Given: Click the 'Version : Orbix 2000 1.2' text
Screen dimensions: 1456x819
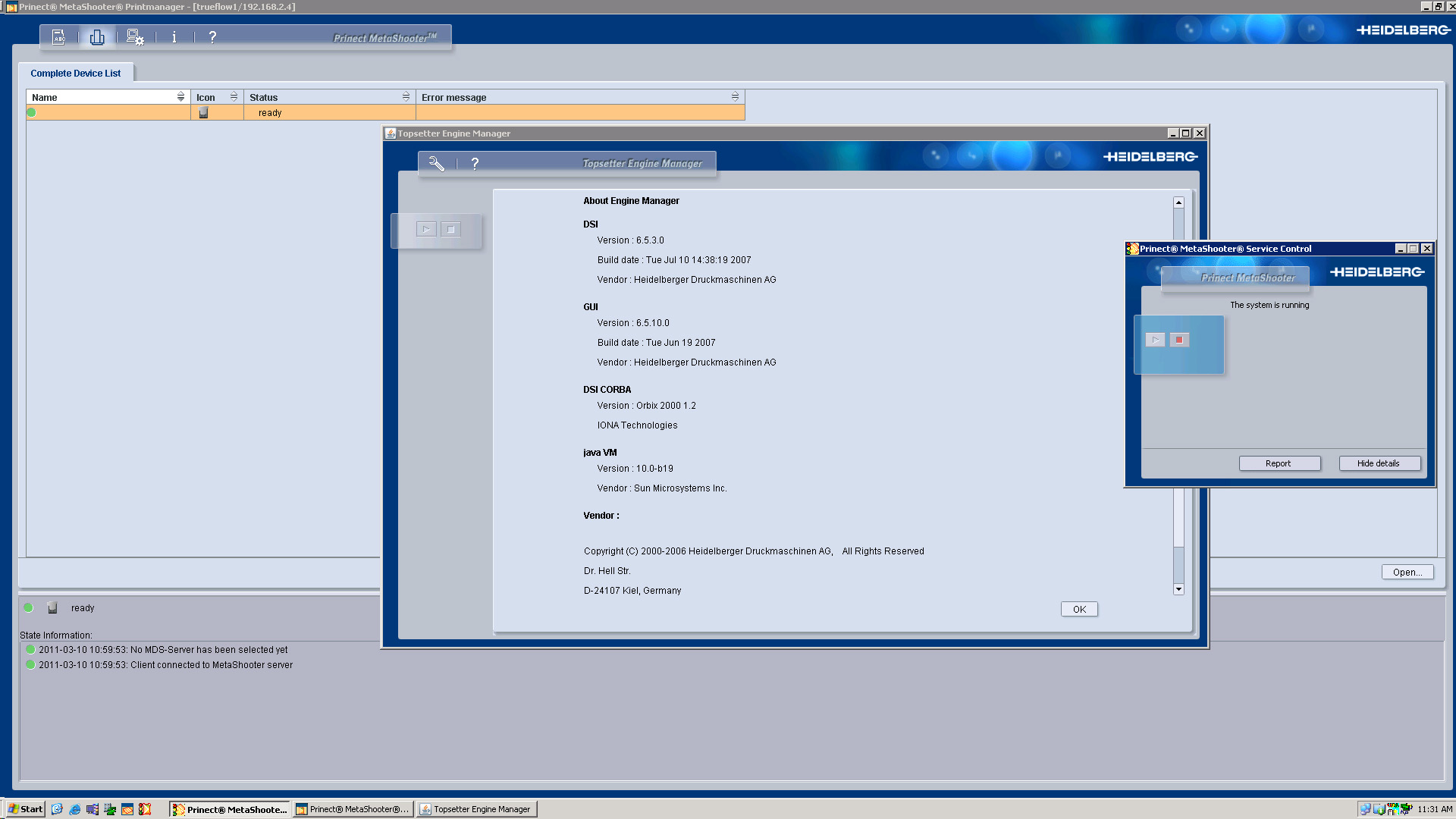Looking at the screenshot, I should (x=646, y=406).
